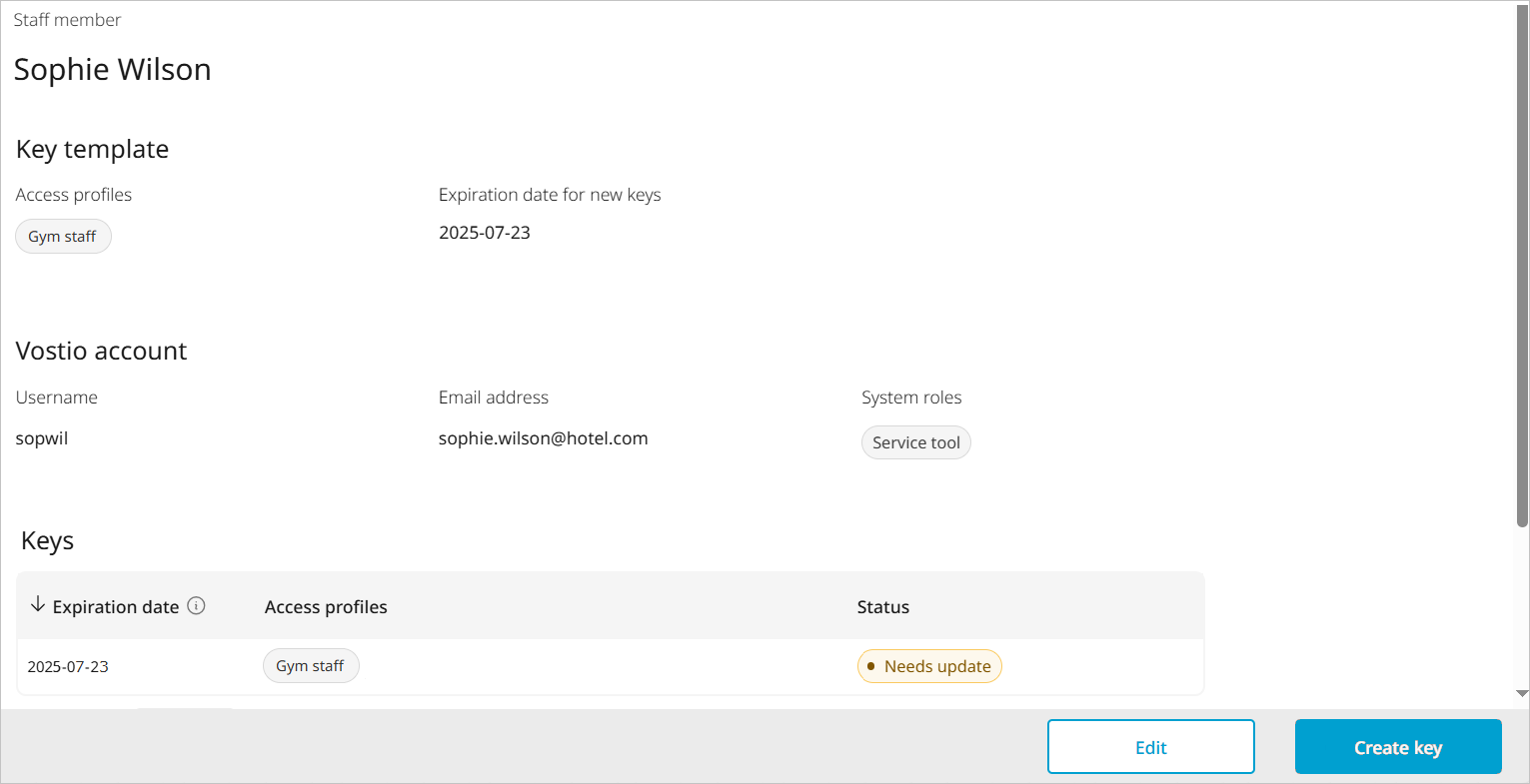The image size is (1530, 784).
Task: Select the 2025-07-23 date in the key row
Action: 68,667
